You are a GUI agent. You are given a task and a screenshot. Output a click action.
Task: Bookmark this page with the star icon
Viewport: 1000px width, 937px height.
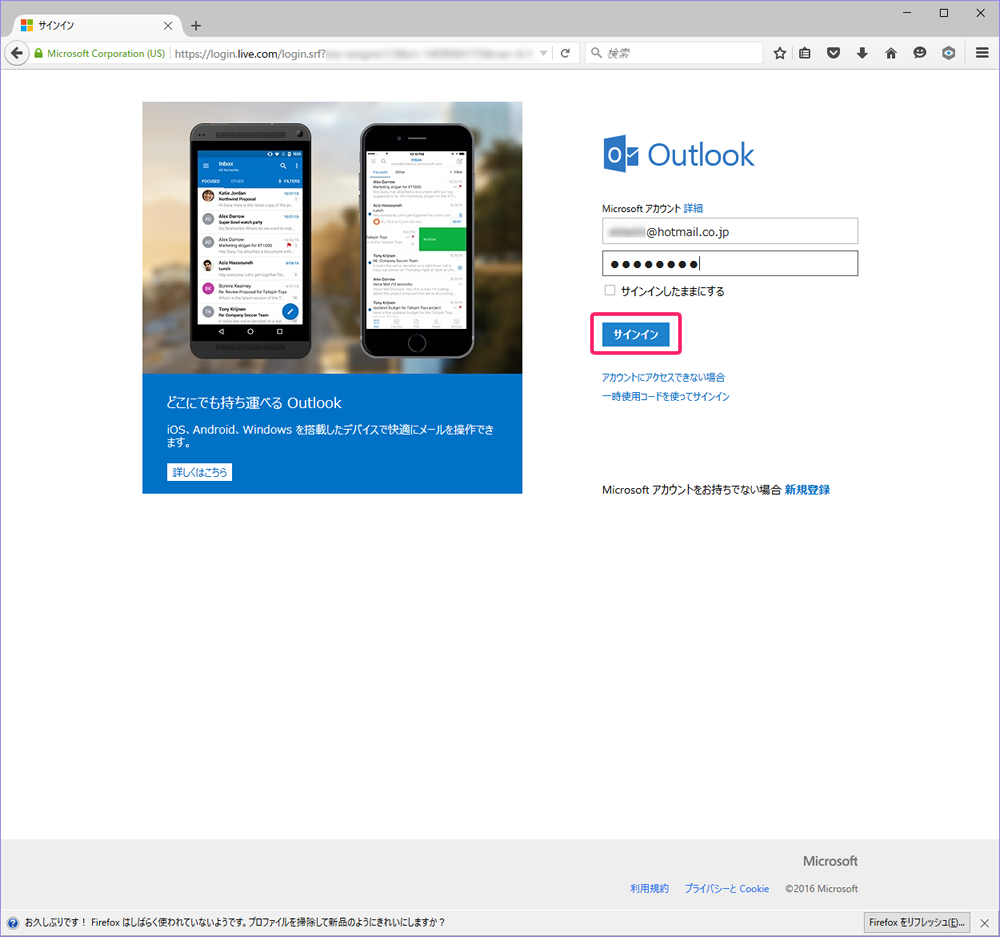click(779, 53)
